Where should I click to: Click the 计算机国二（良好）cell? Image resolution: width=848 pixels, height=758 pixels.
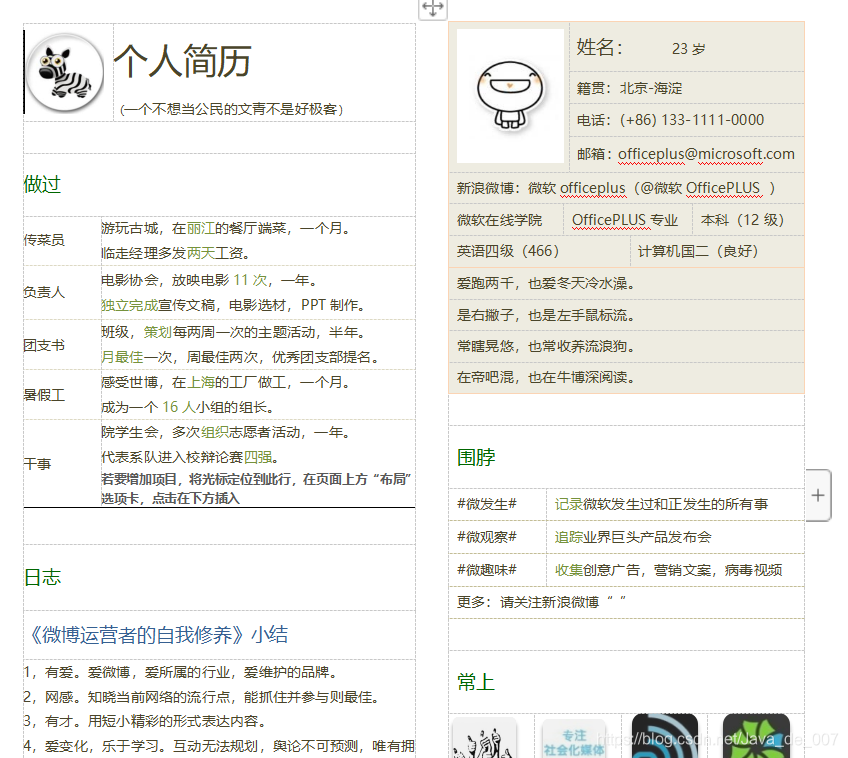pos(698,251)
